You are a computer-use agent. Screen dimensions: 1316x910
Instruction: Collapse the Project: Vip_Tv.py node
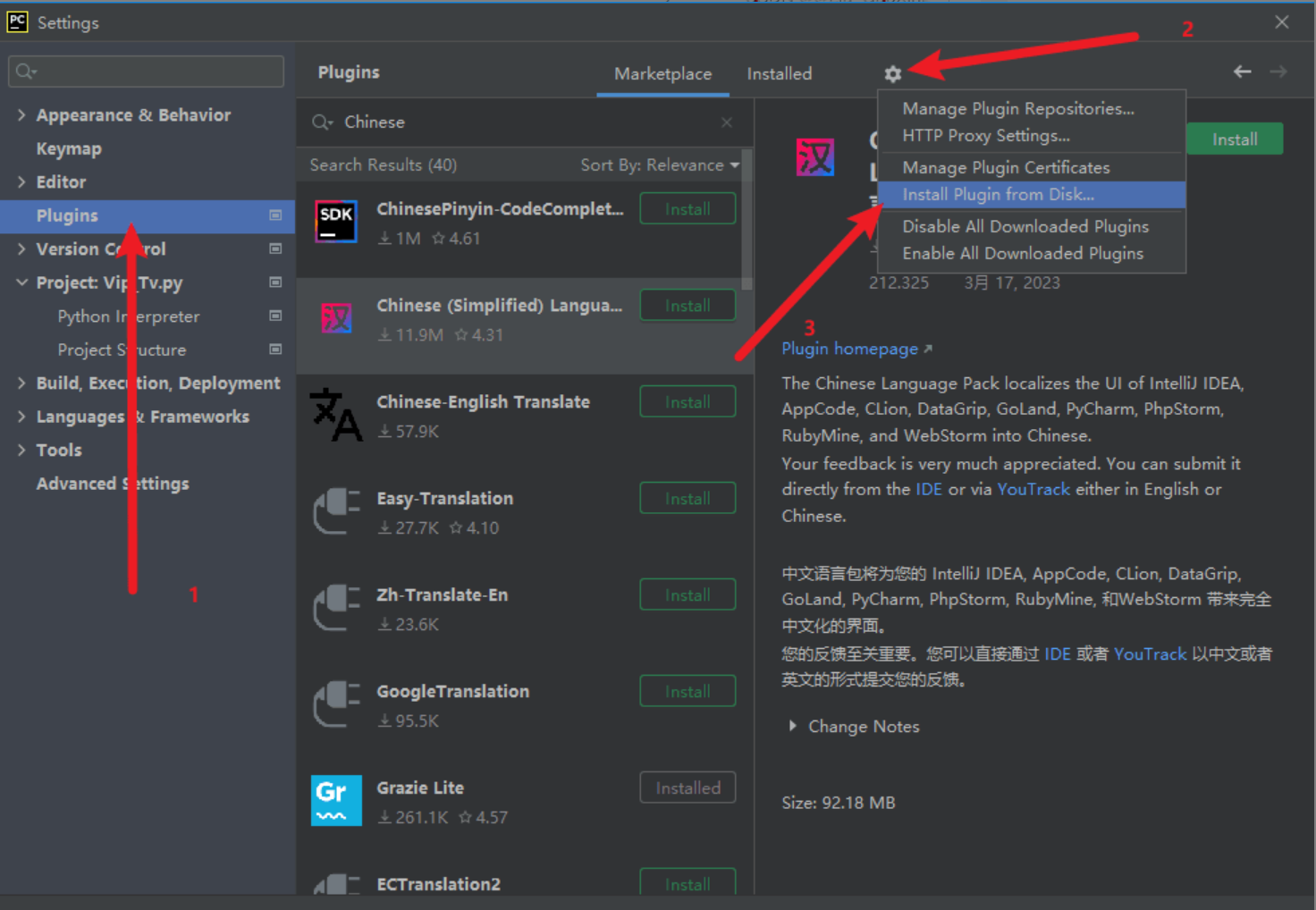coord(21,282)
